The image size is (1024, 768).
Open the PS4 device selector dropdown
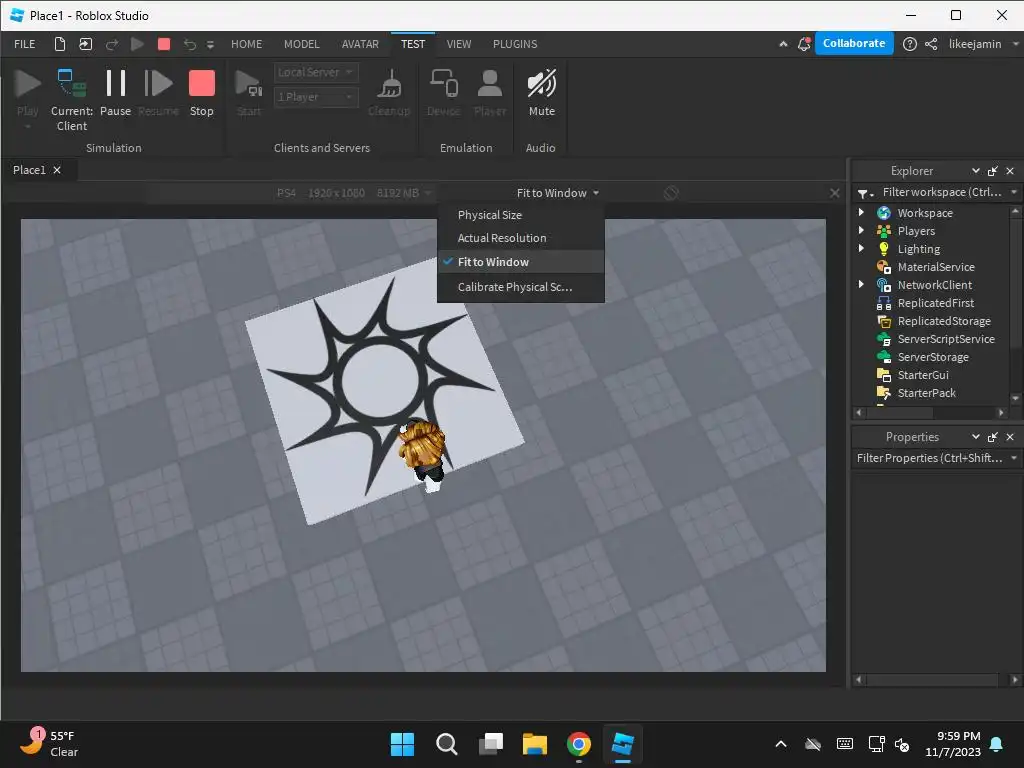click(x=354, y=193)
